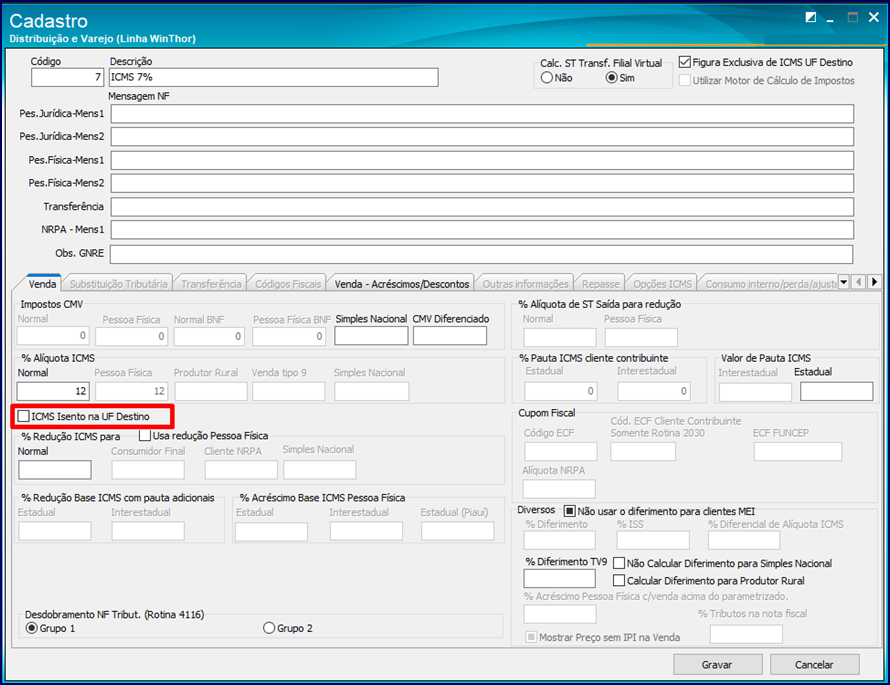This screenshot has height=685, width=890.
Task: Open the Outras informações tab
Action: (x=526, y=284)
